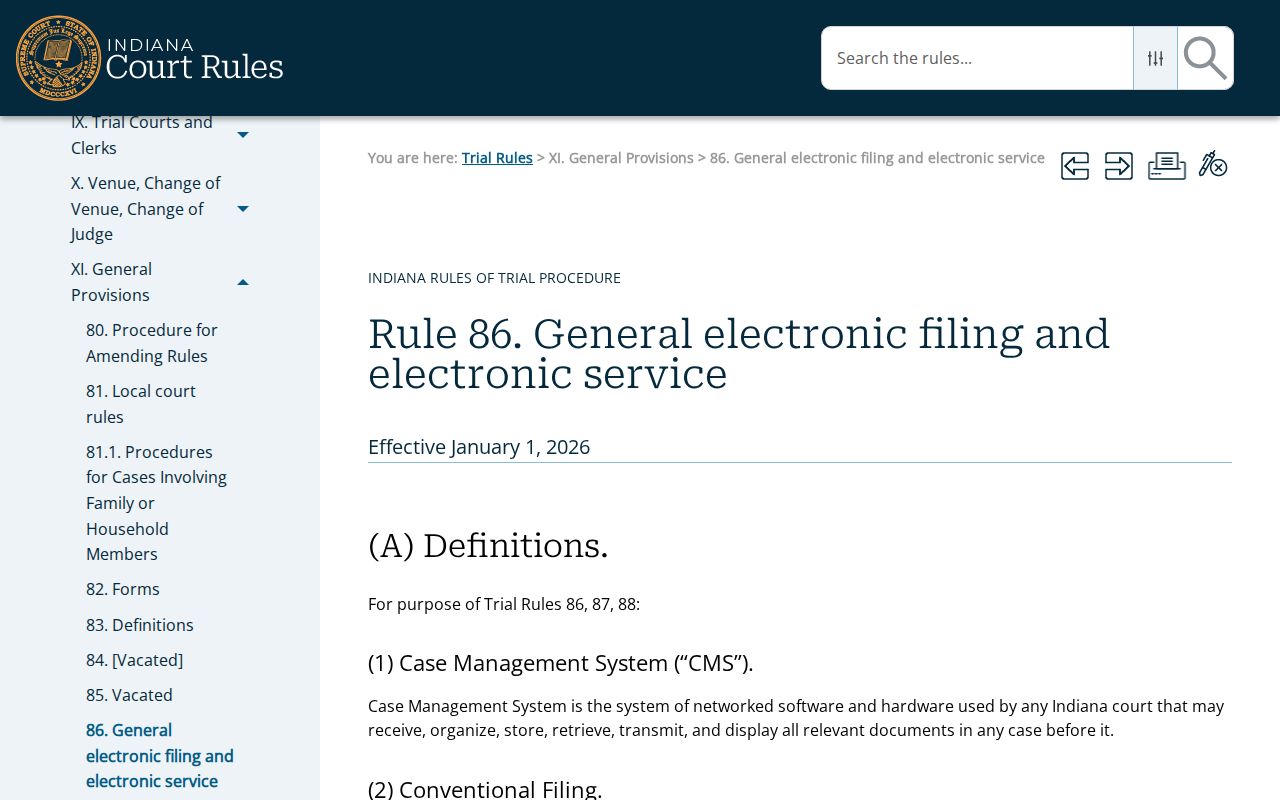Open the Indiana Court Rules home logo
The width and height of the screenshot is (1280, 800).
pos(150,58)
